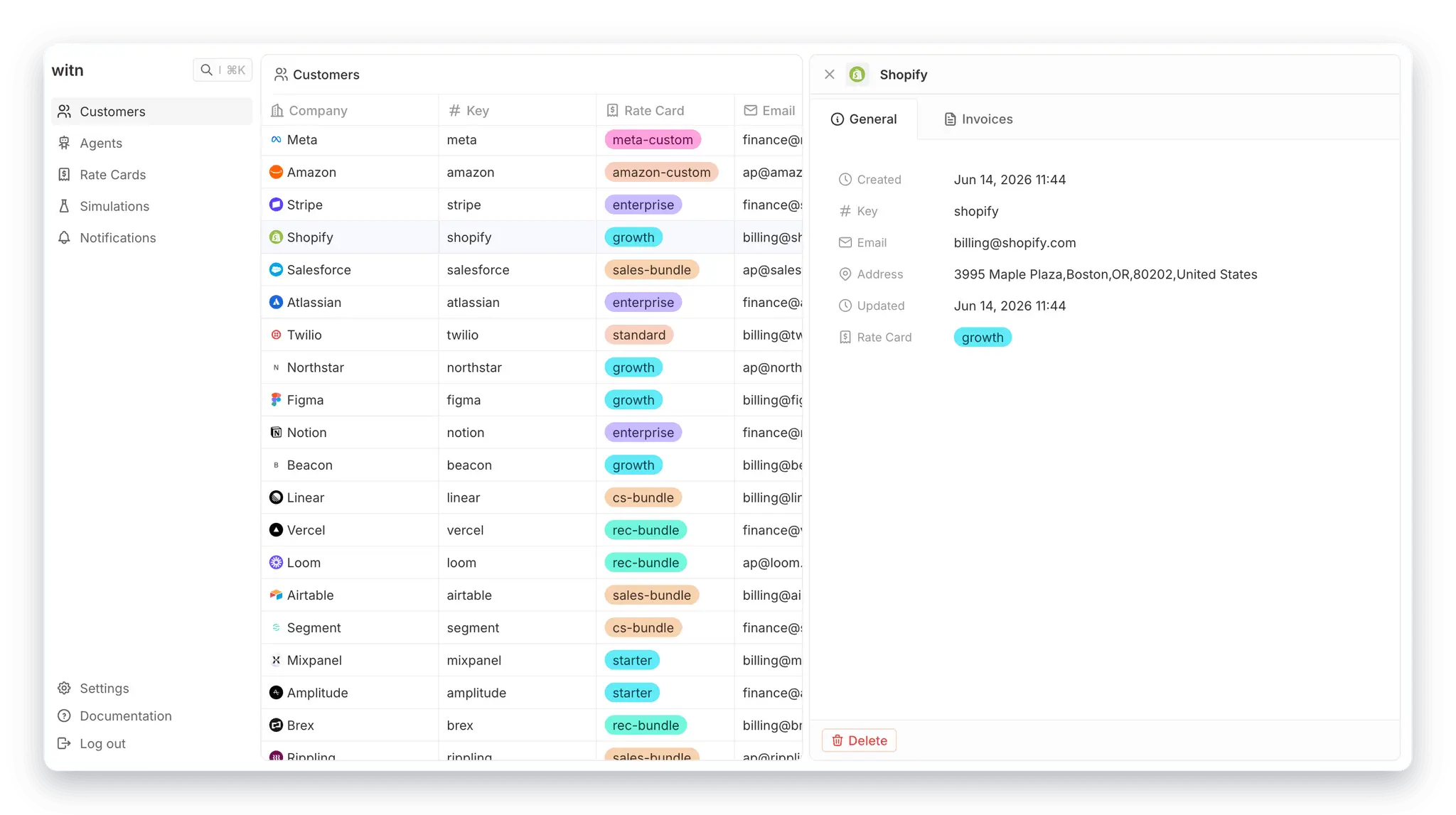The image size is (1456, 815).
Task: Click the Loom company logo
Action: click(x=276, y=563)
